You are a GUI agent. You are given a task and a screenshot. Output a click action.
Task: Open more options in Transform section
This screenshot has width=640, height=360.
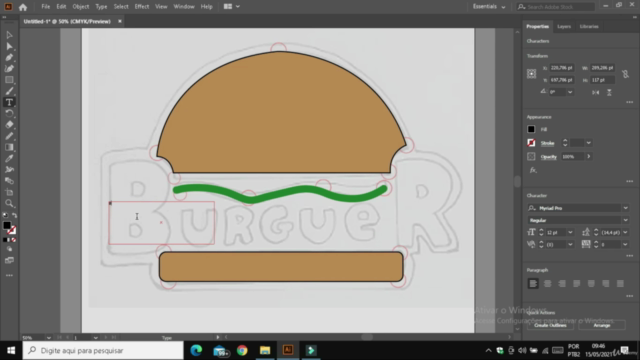[x=629, y=102]
